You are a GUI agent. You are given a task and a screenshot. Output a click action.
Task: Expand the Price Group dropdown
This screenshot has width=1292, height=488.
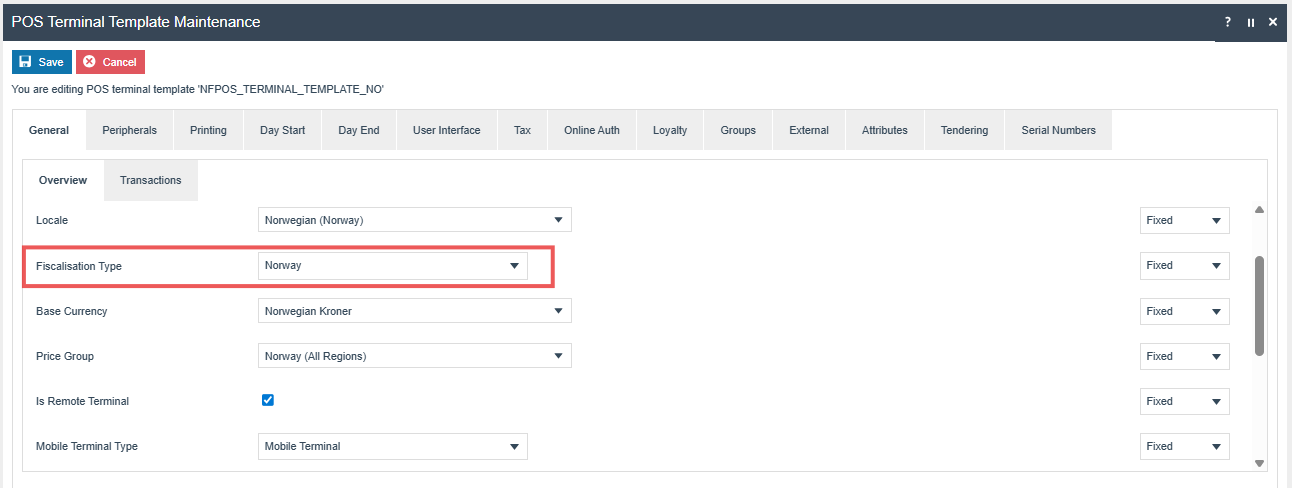pyautogui.click(x=415, y=356)
